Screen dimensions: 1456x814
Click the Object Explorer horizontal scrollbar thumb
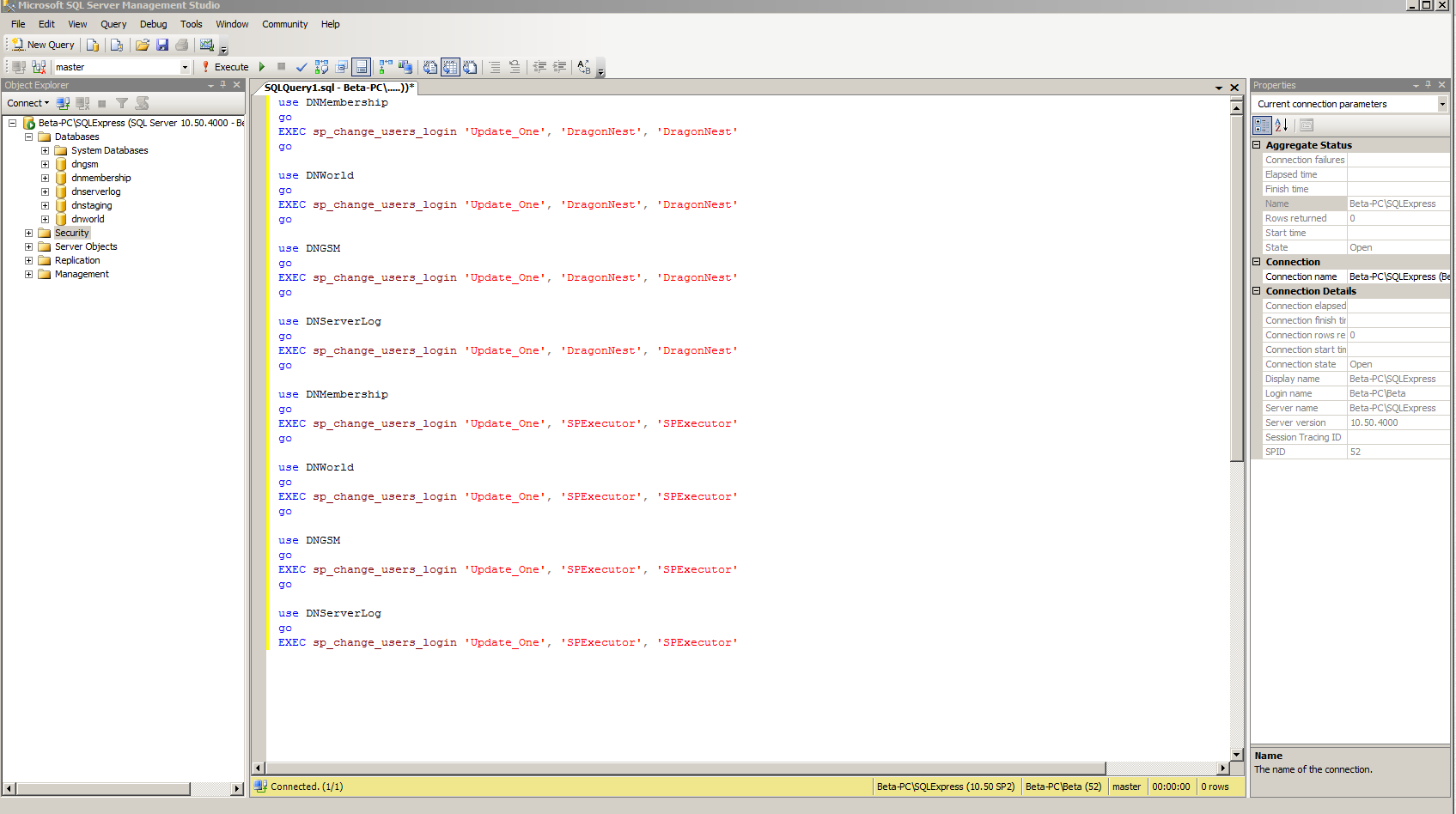[103, 788]
